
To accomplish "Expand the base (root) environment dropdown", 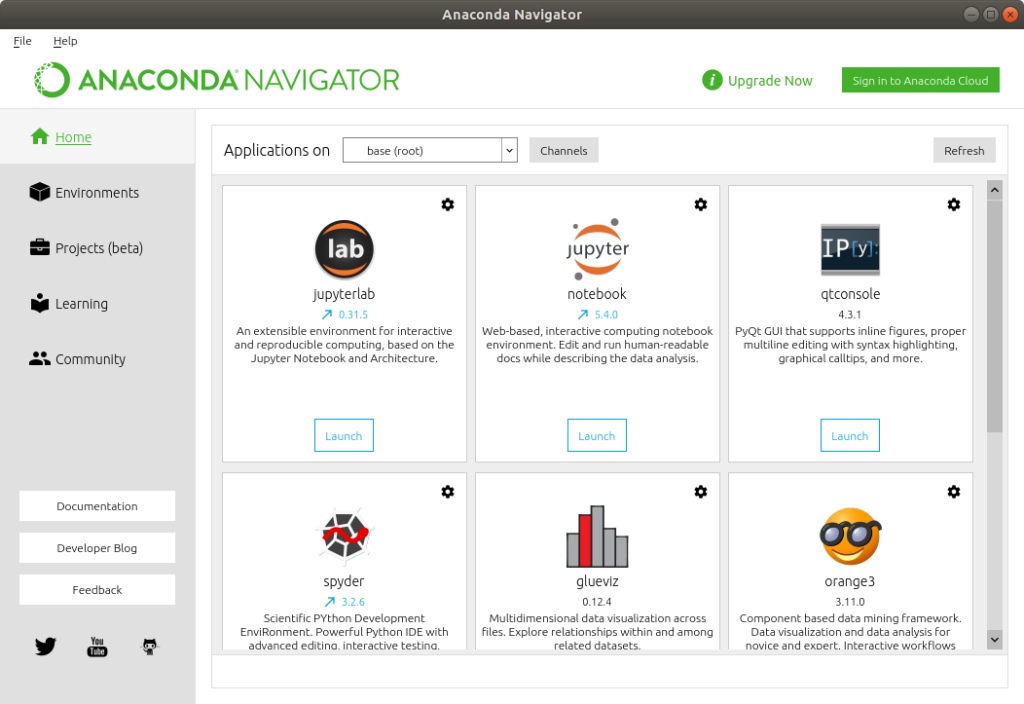I will (509, 150).
